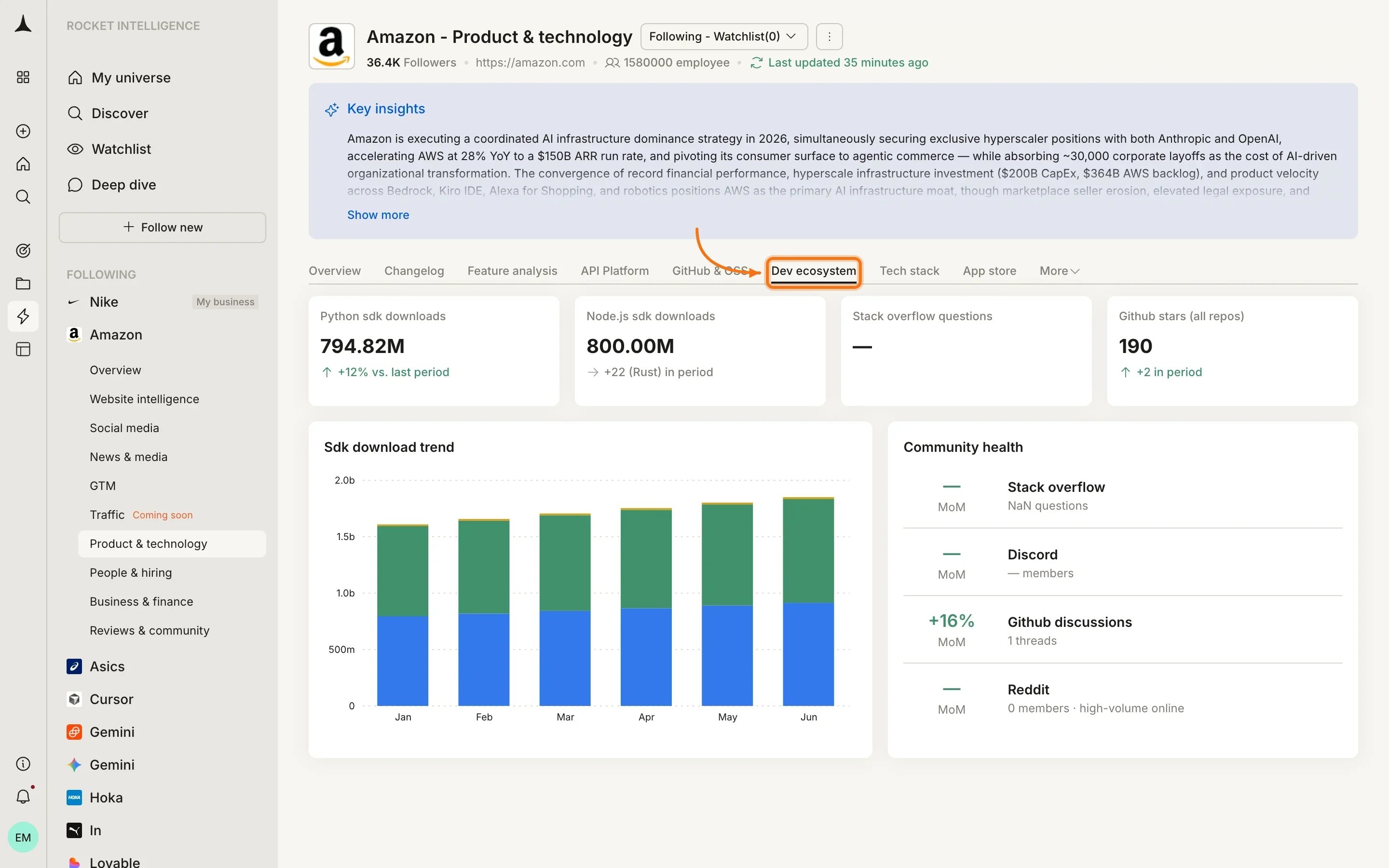The height and width of the screenshot is (868, 1389).
Task: Select Amazon in the Following list
Action: pyautogui.click(x=116, y=335)
